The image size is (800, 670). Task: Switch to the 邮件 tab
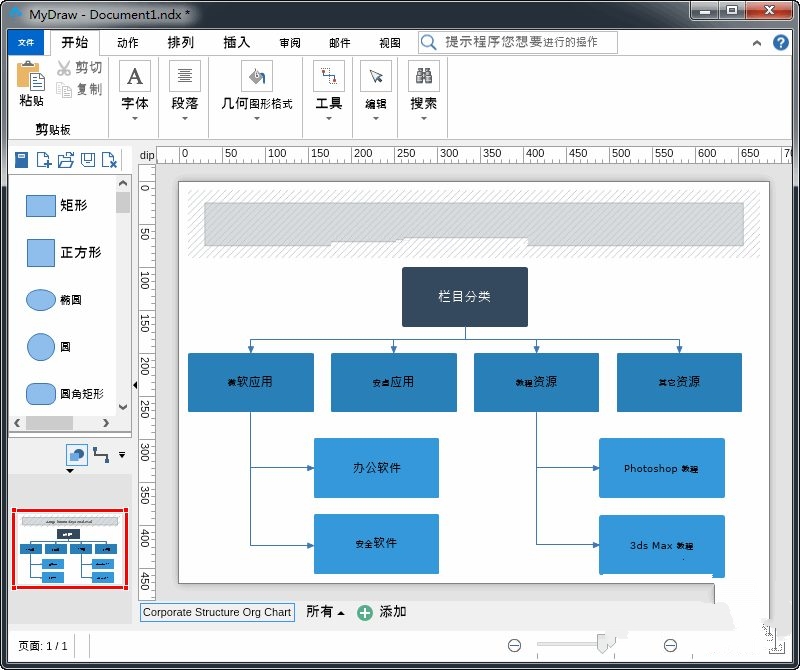(339, 43)
